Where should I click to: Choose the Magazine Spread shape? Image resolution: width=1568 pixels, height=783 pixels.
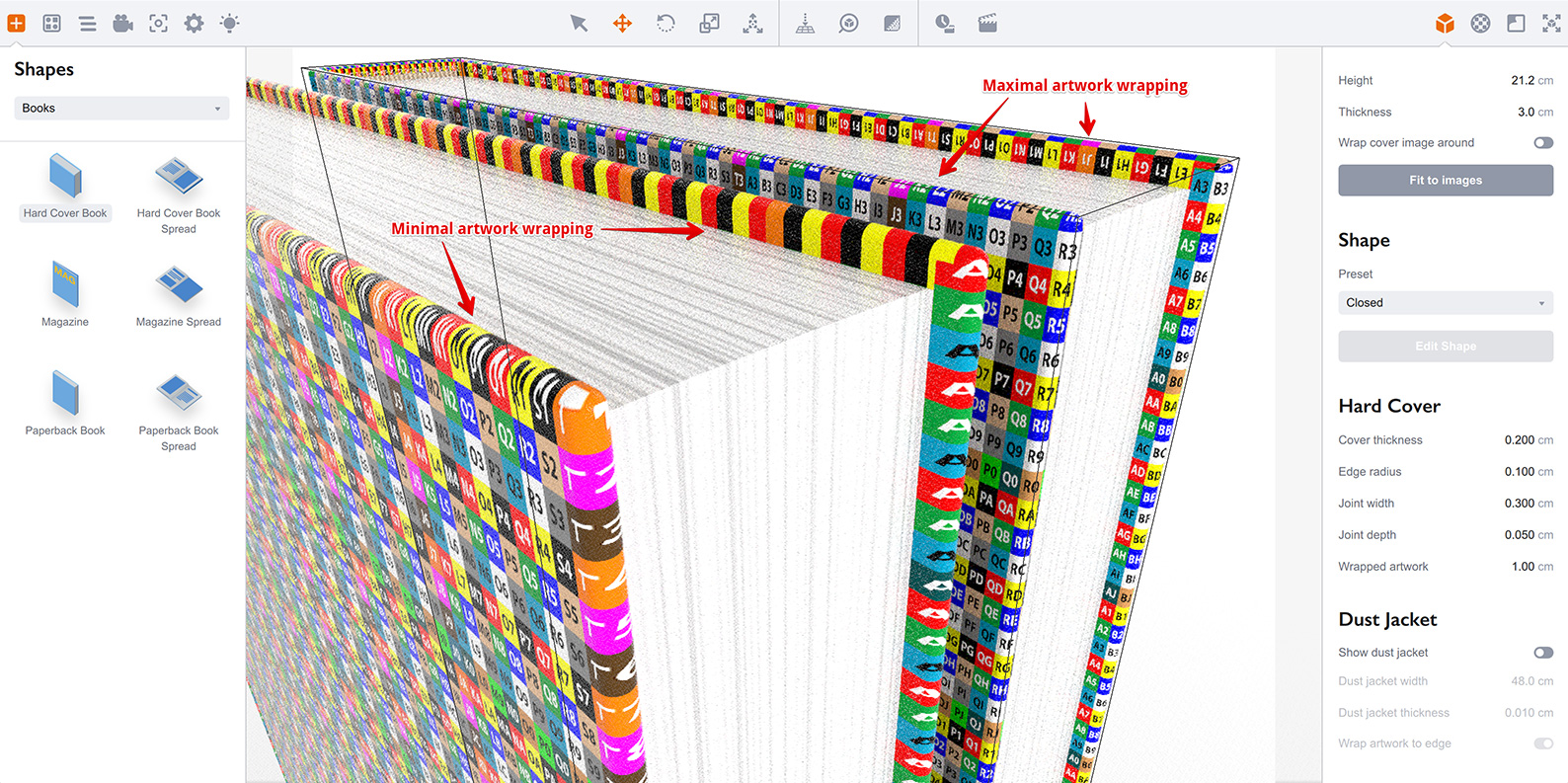(x=179, y=296)
